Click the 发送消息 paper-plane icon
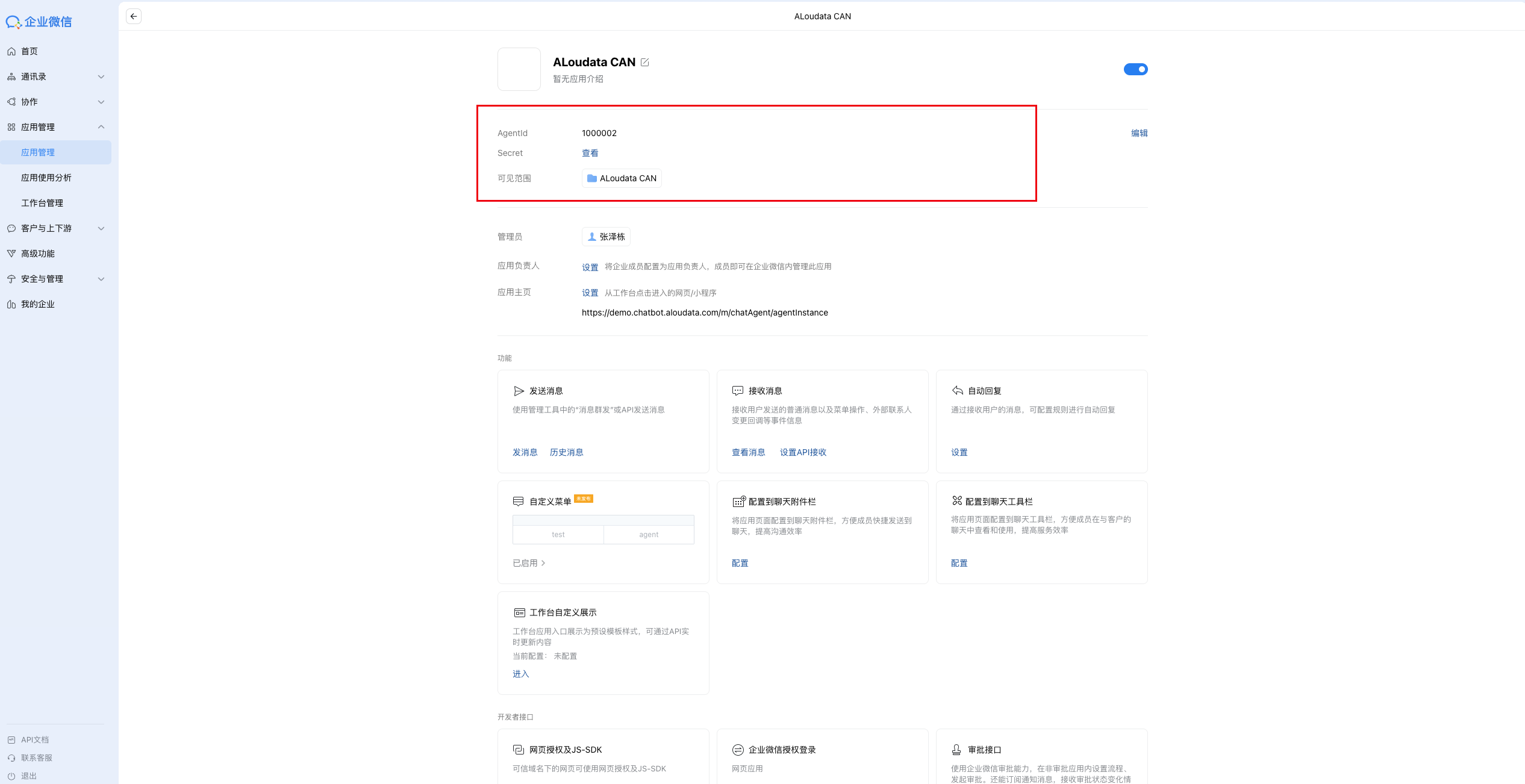Viewport: 1525px width, 784px height. pyautogui.click(x=519, y=391)
